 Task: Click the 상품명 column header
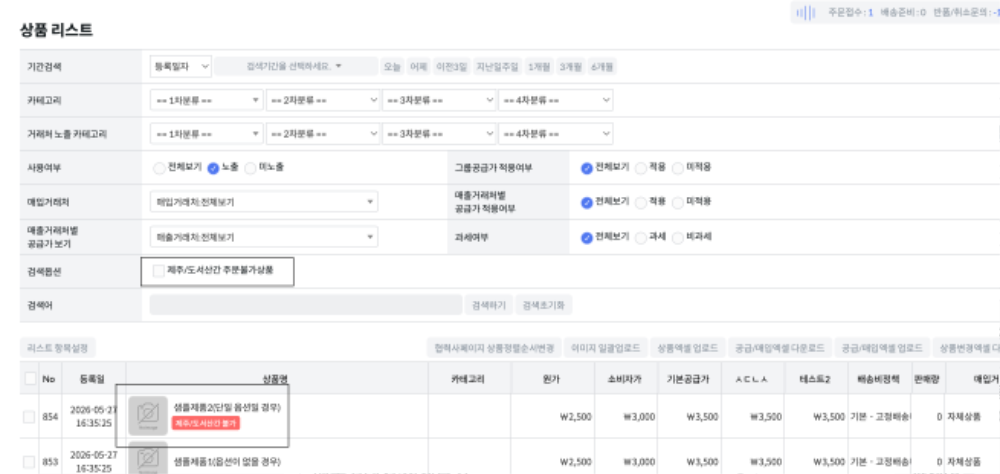point(277,378)
